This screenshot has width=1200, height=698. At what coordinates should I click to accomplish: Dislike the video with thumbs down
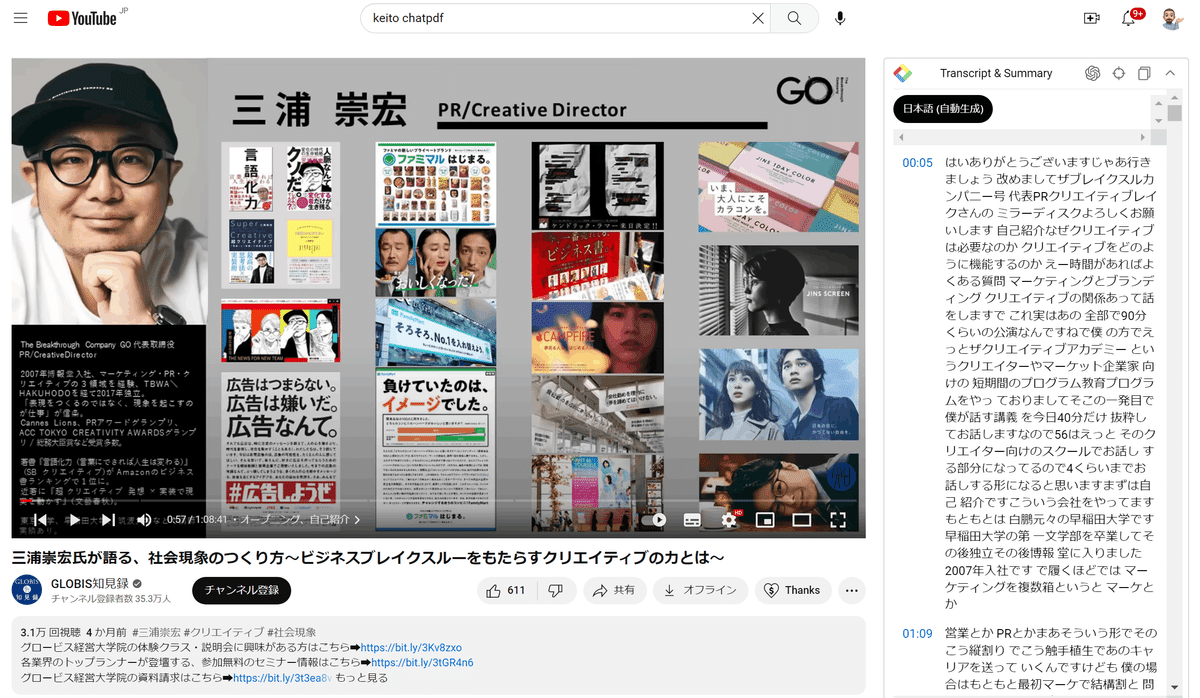tap(556, 590)
